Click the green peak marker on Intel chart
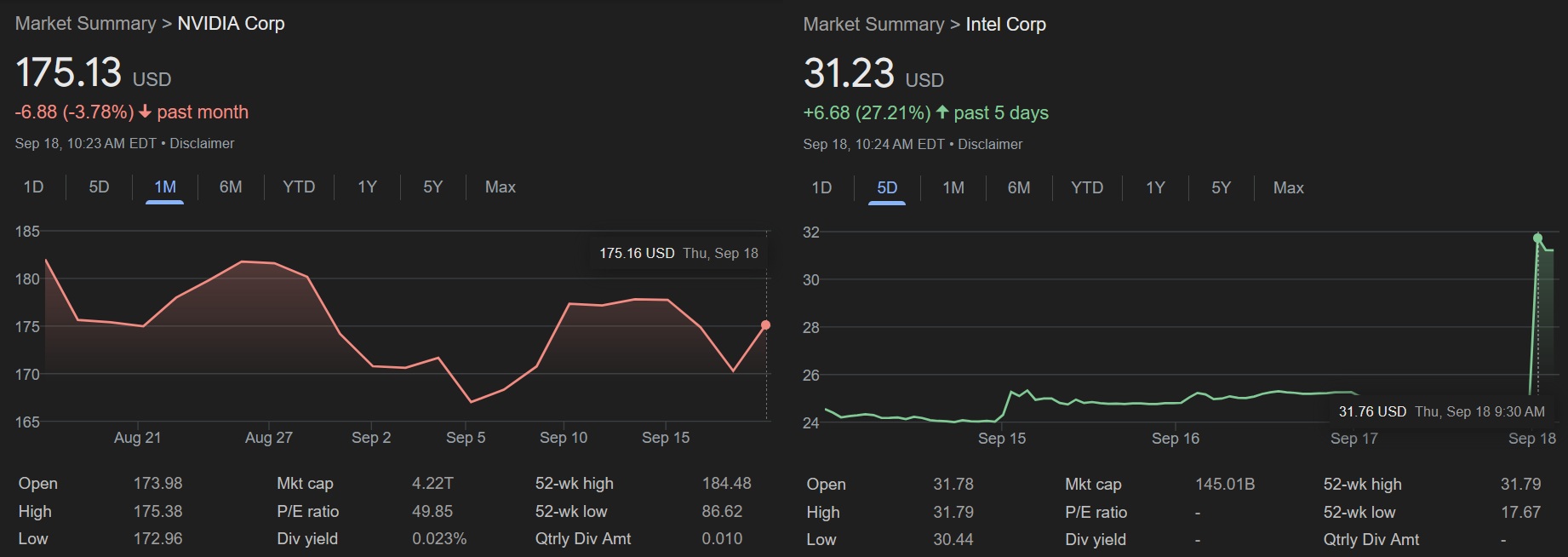1568x557 pixels. point(1537,238)
